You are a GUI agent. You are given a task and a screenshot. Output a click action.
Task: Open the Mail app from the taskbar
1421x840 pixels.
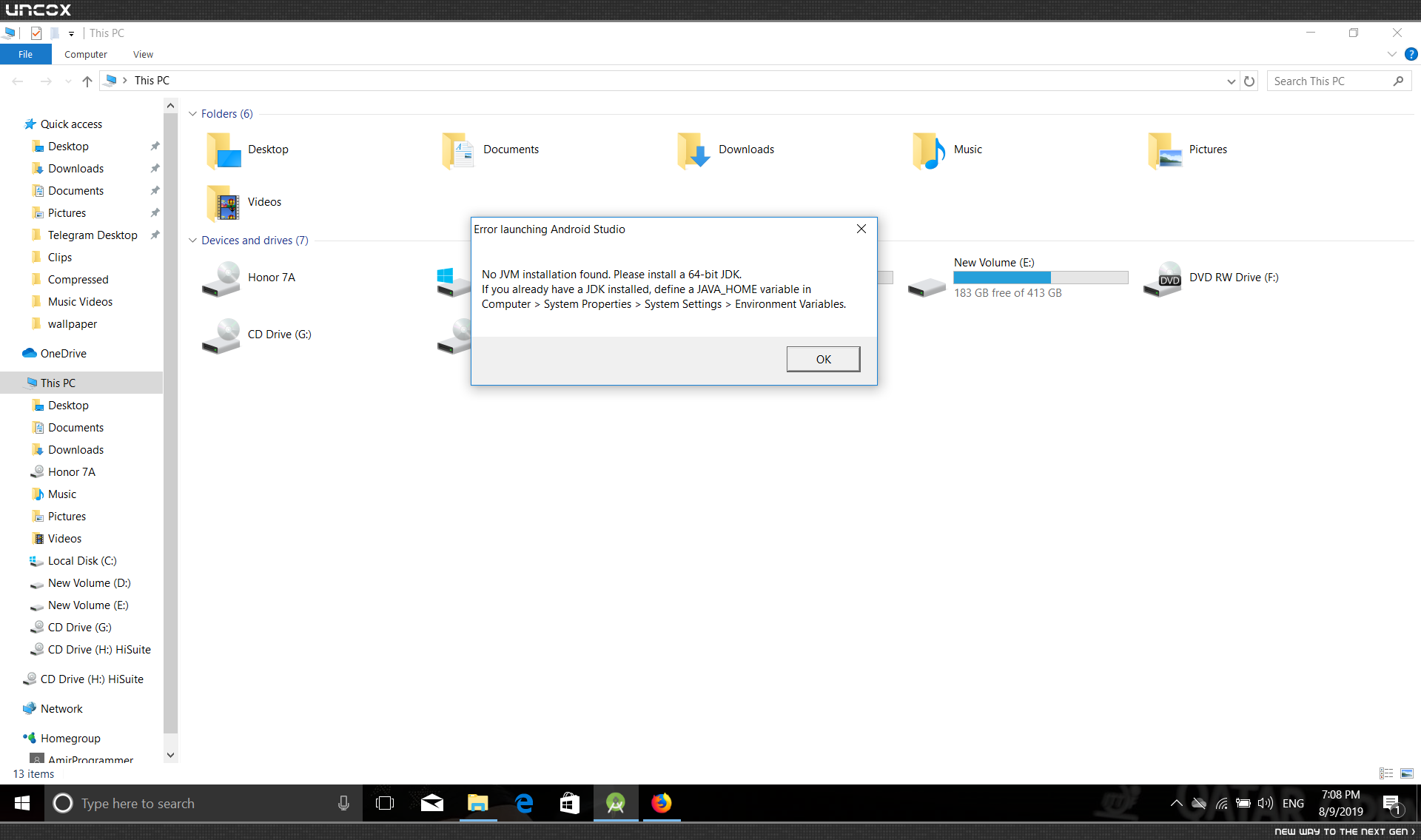(432, 803)
